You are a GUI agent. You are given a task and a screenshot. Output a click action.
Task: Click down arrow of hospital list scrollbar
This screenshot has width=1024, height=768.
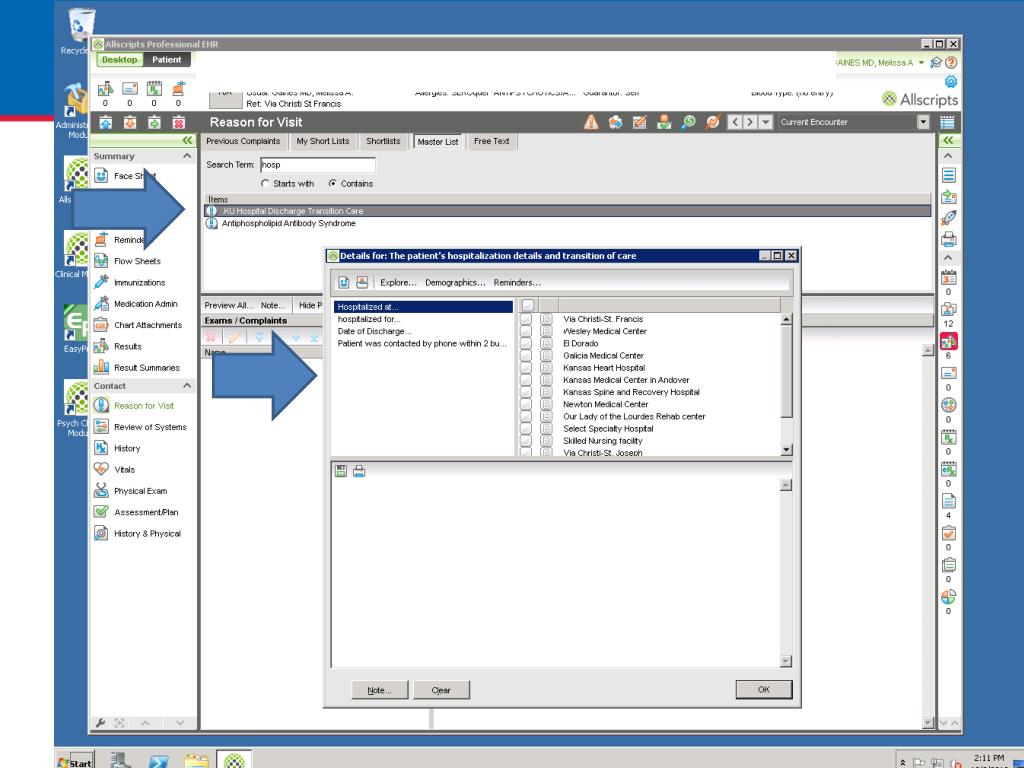(786, 449)
